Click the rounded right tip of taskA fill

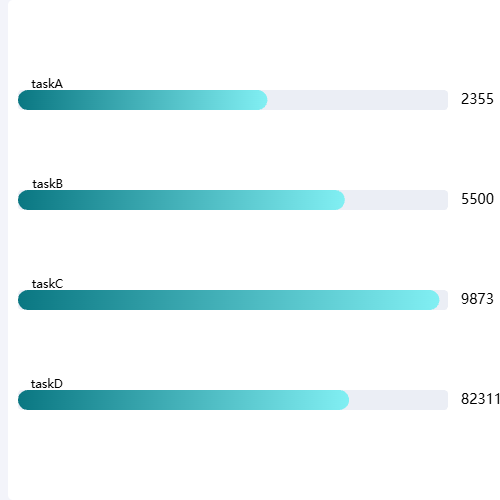262,100
